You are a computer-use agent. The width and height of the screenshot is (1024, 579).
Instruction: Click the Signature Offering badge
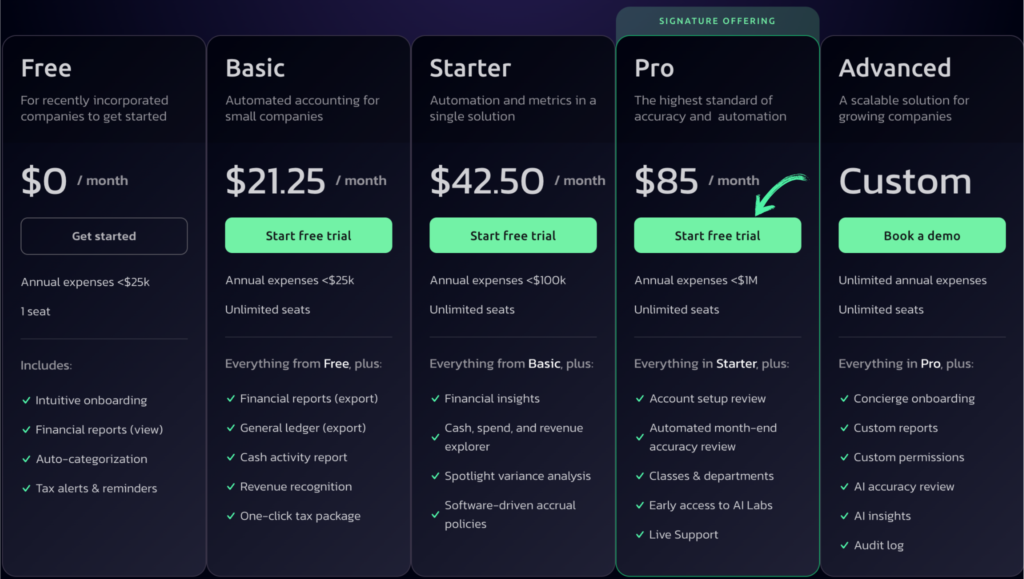point(717,21)
